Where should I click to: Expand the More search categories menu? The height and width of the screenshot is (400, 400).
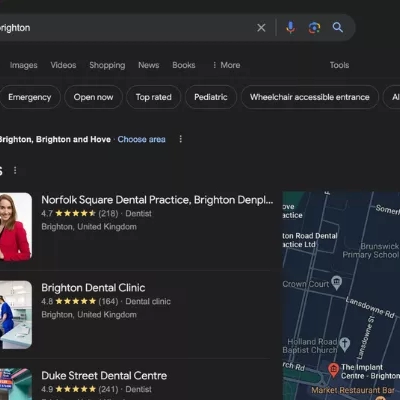(226, 65)
